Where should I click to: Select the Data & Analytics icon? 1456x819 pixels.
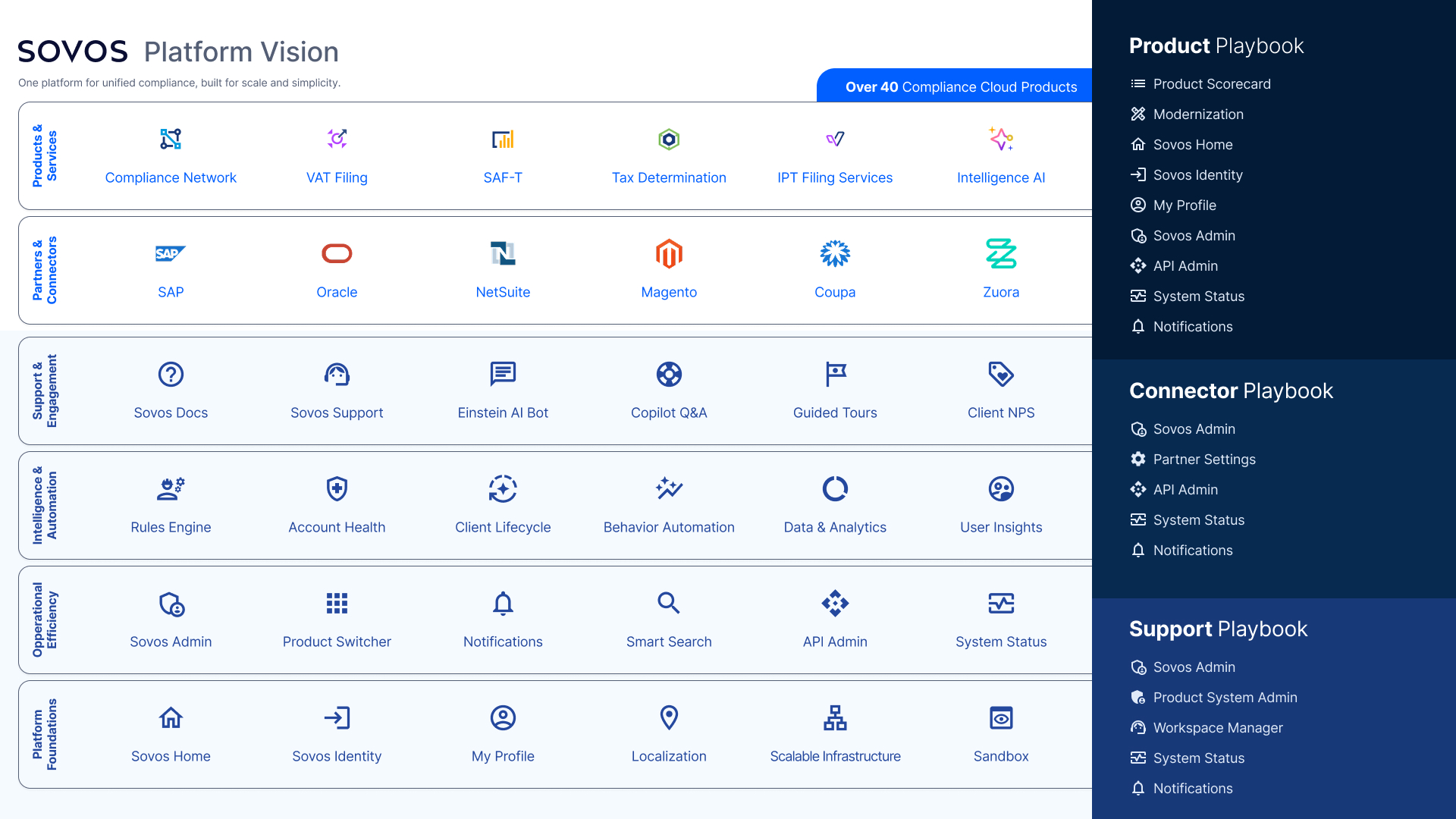835,488
